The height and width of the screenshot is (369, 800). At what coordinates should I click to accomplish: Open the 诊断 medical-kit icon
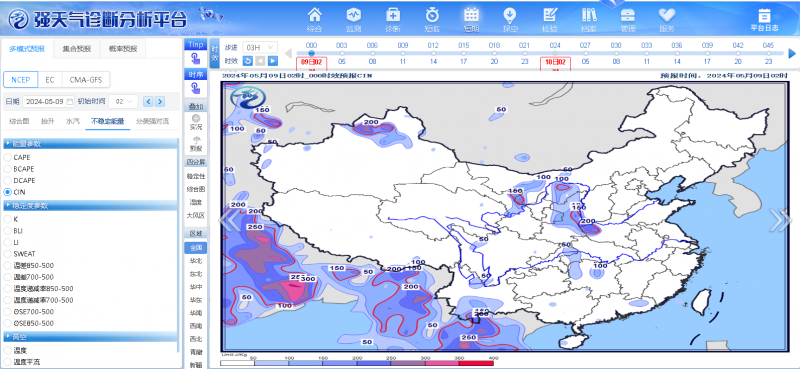[x=393, y=15]
